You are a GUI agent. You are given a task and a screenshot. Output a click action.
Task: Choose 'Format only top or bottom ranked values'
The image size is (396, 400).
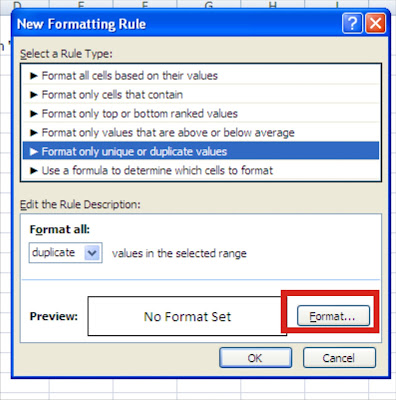(x=201, y=114)
